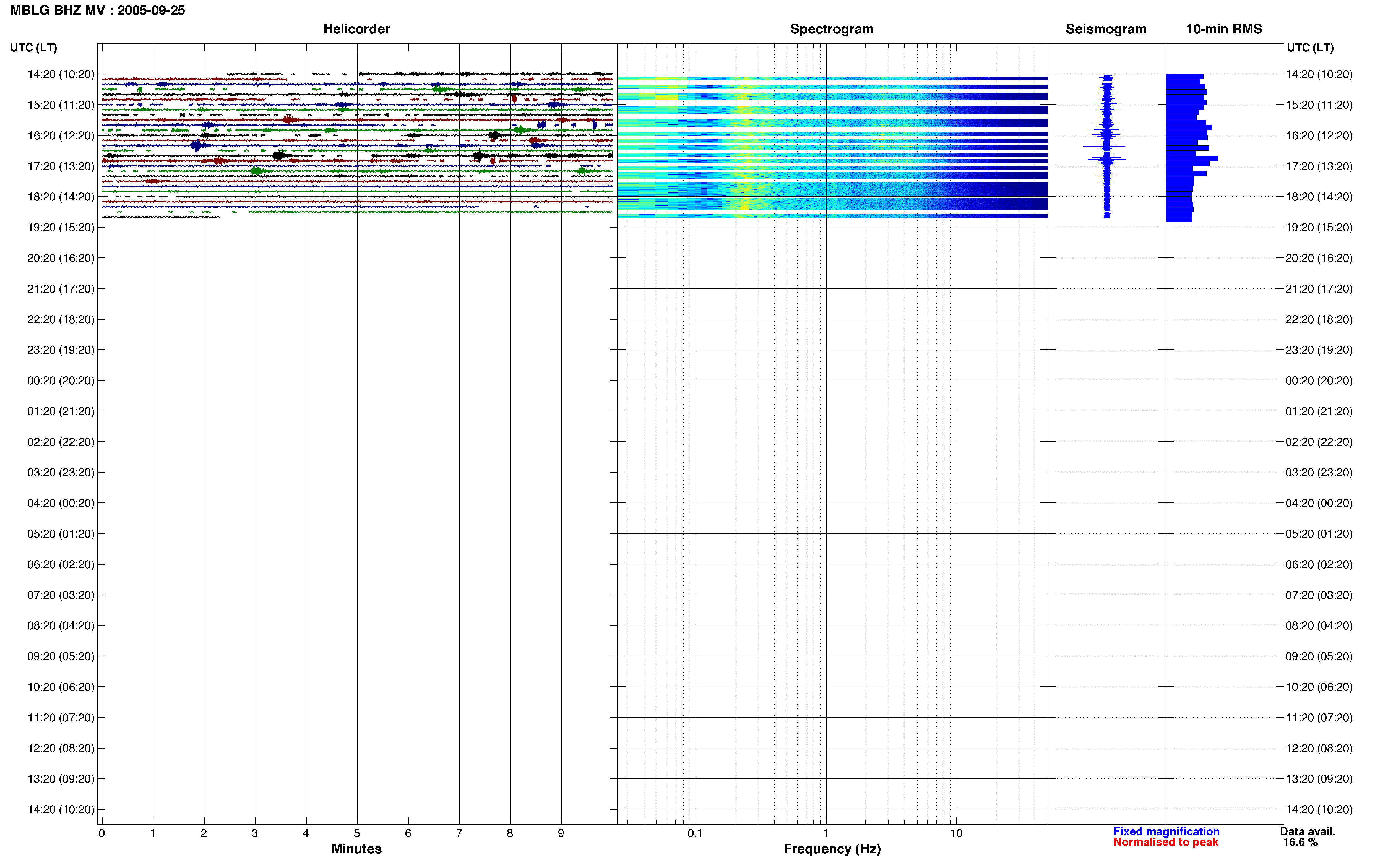Select left time label 15:20 (11:20)
Viewport: 1388px width, 868px height.
[61, 105]
